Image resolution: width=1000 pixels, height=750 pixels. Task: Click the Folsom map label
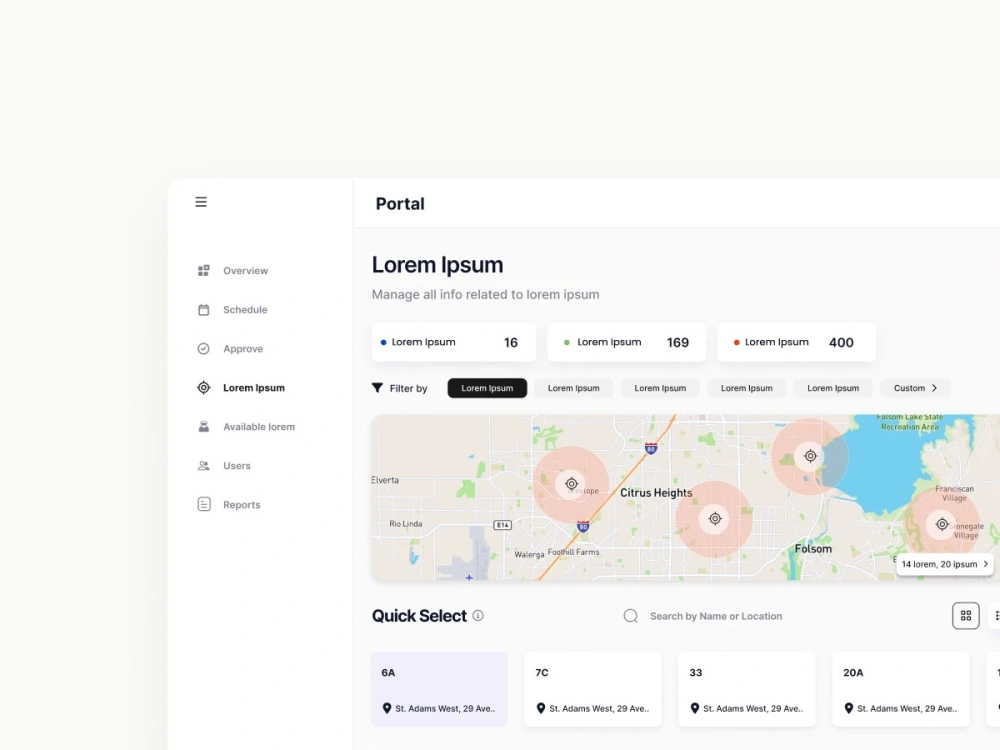813,548
